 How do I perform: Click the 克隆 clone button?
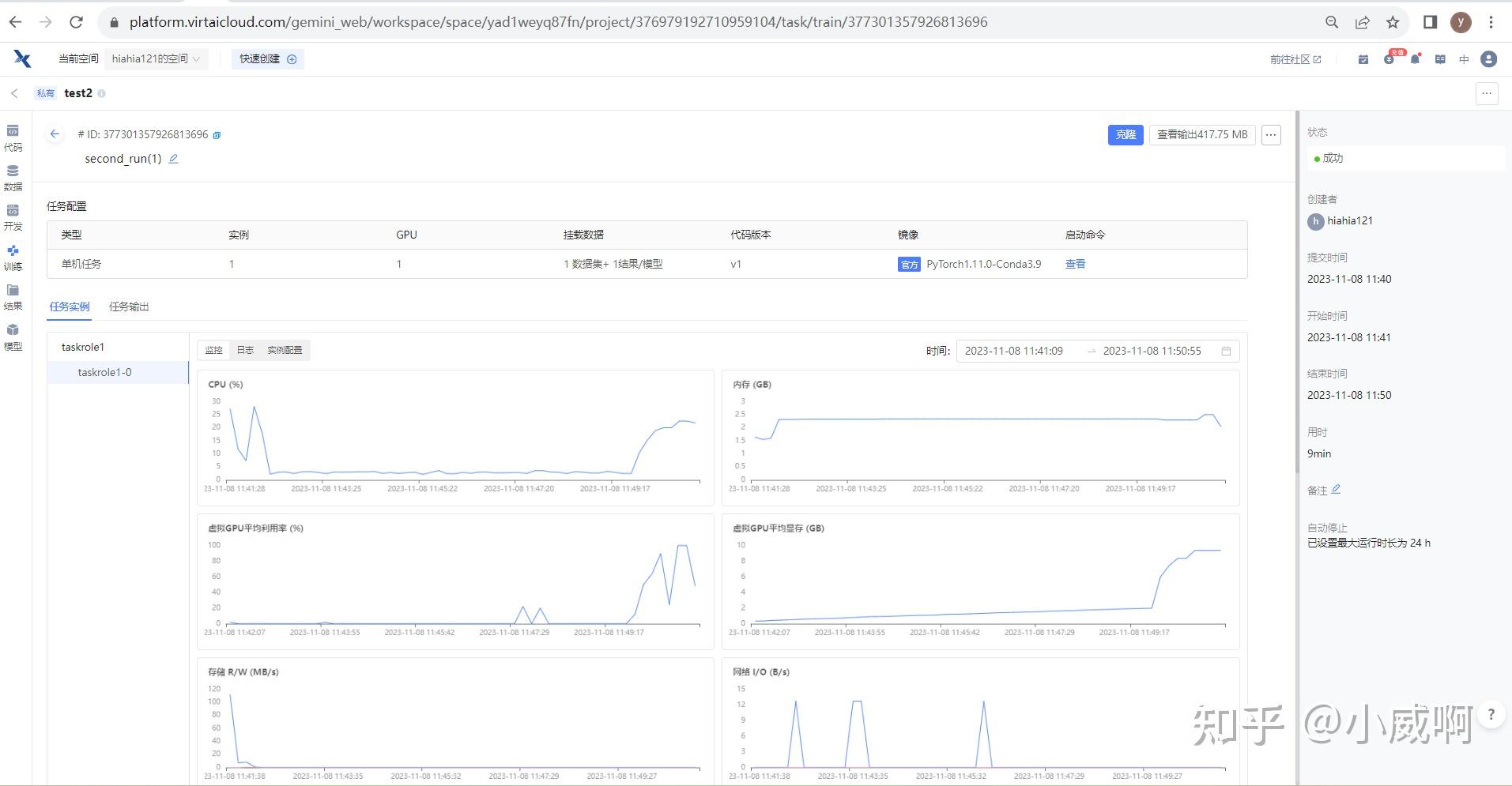[x=1126, y=135]
